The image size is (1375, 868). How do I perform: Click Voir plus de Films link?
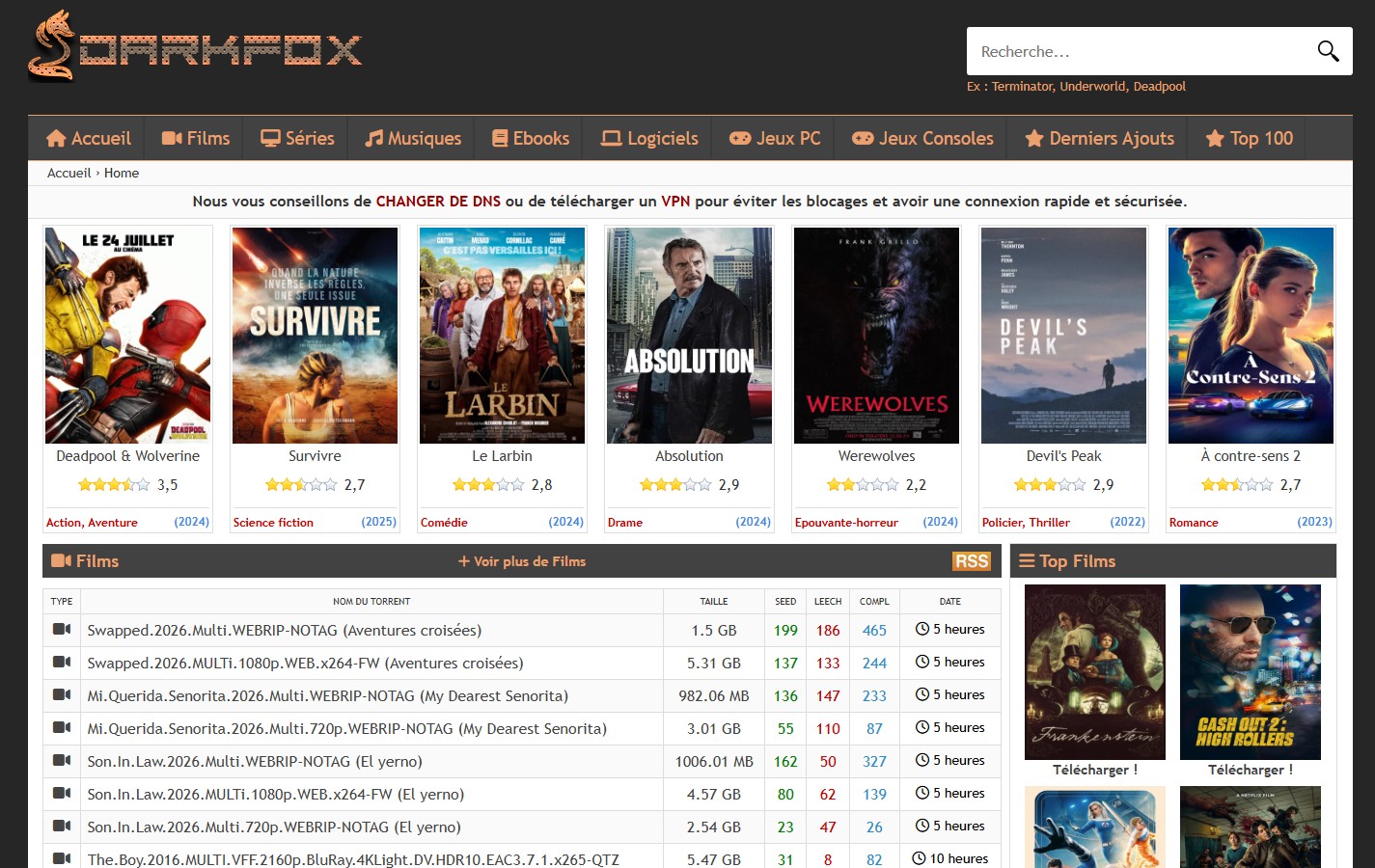(522, 561)
